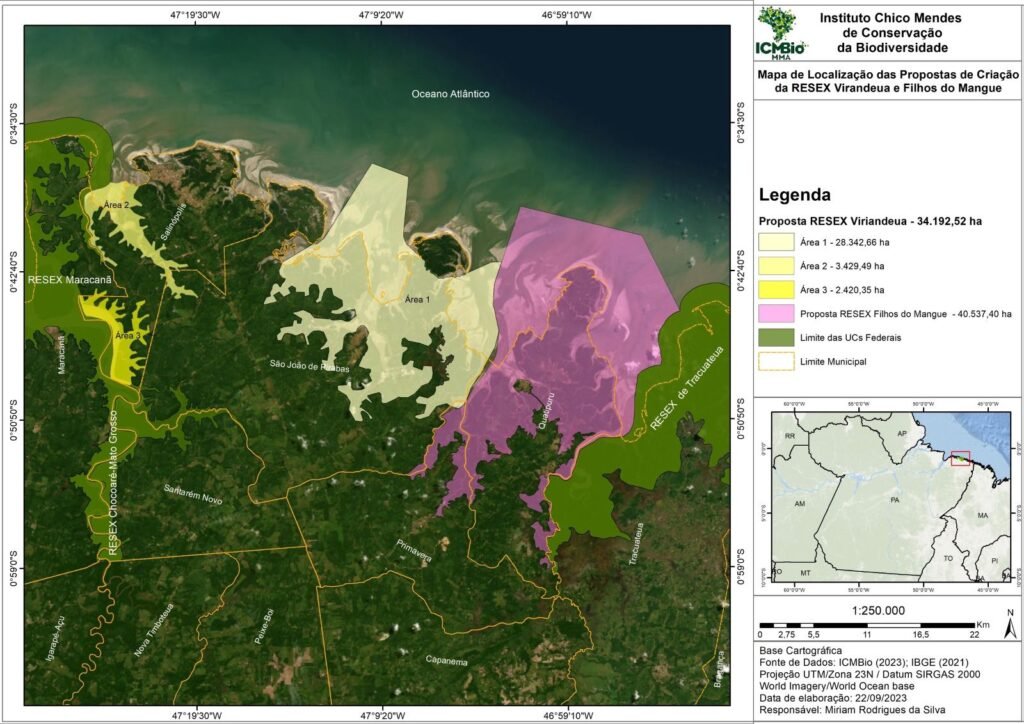
Task: Select the Área 1 legend color swatch
Action: point(776,242)
